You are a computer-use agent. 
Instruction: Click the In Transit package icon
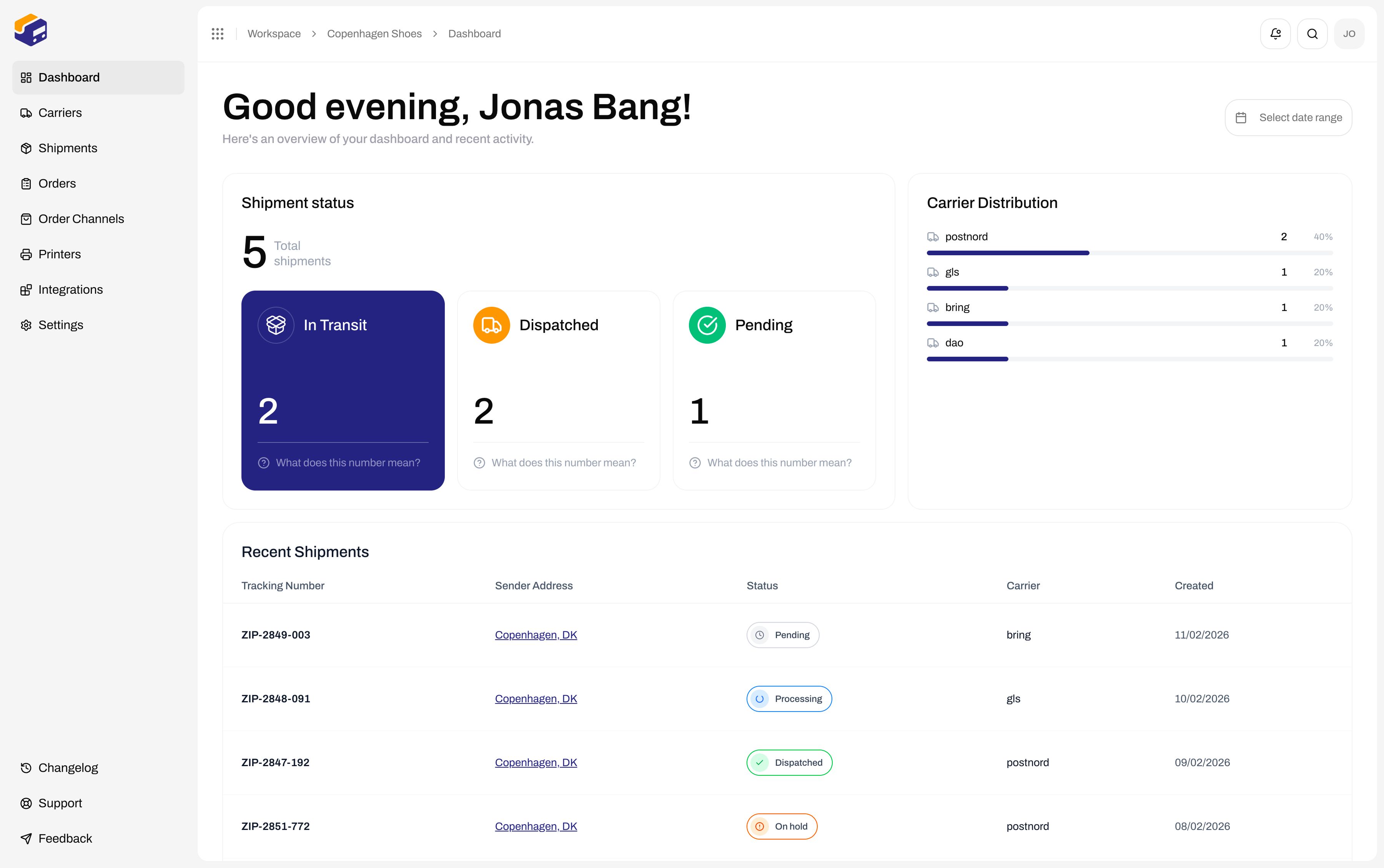276,325
